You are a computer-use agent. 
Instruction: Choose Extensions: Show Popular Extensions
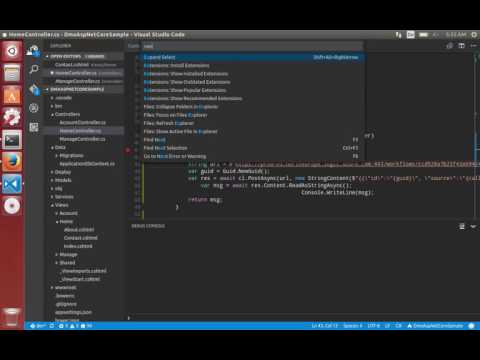point(252,90)
